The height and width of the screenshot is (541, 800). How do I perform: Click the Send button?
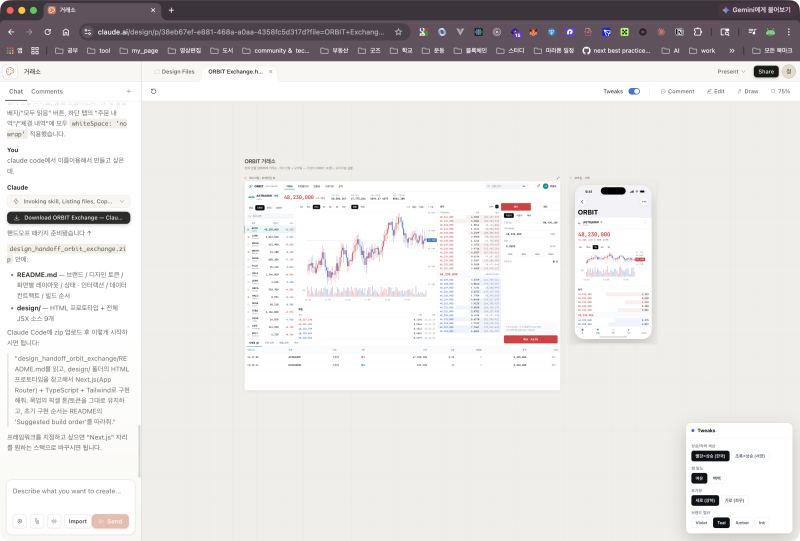point(110,521)
